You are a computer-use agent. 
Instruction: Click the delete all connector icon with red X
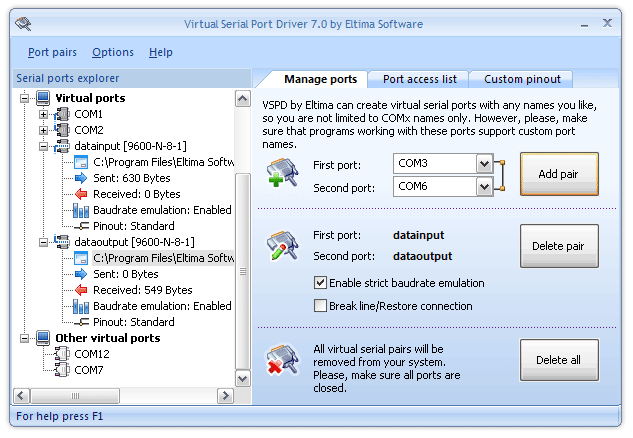click(282, 359)
